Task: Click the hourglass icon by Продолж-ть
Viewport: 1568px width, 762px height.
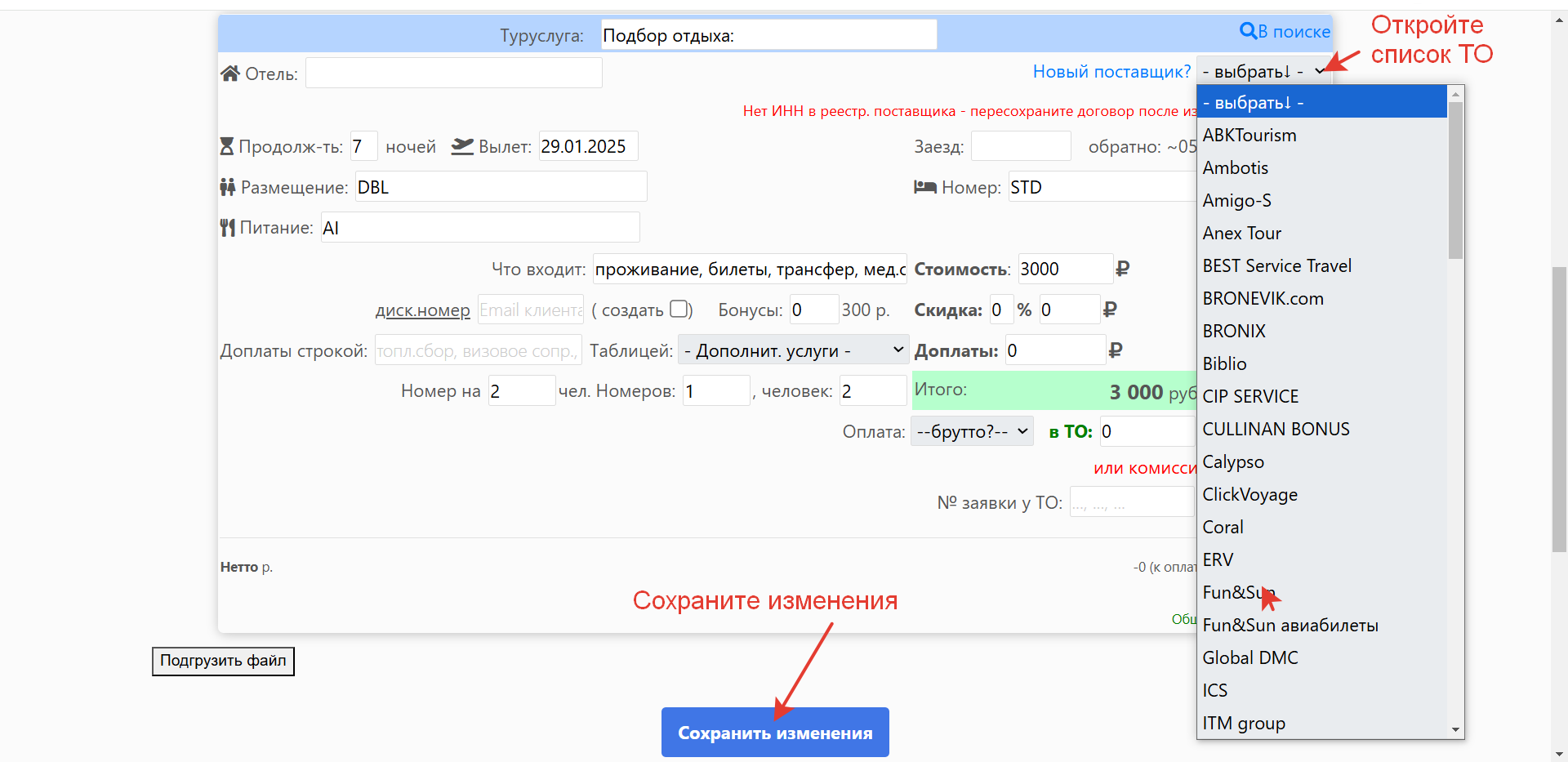Action: pos(227,146)
